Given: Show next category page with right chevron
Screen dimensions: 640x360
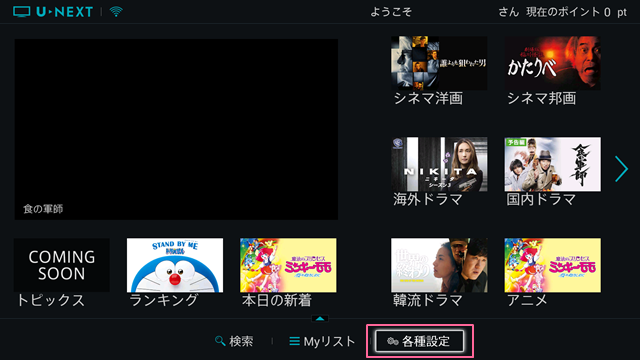Looking at the screenshot, I should pos(621,169).
